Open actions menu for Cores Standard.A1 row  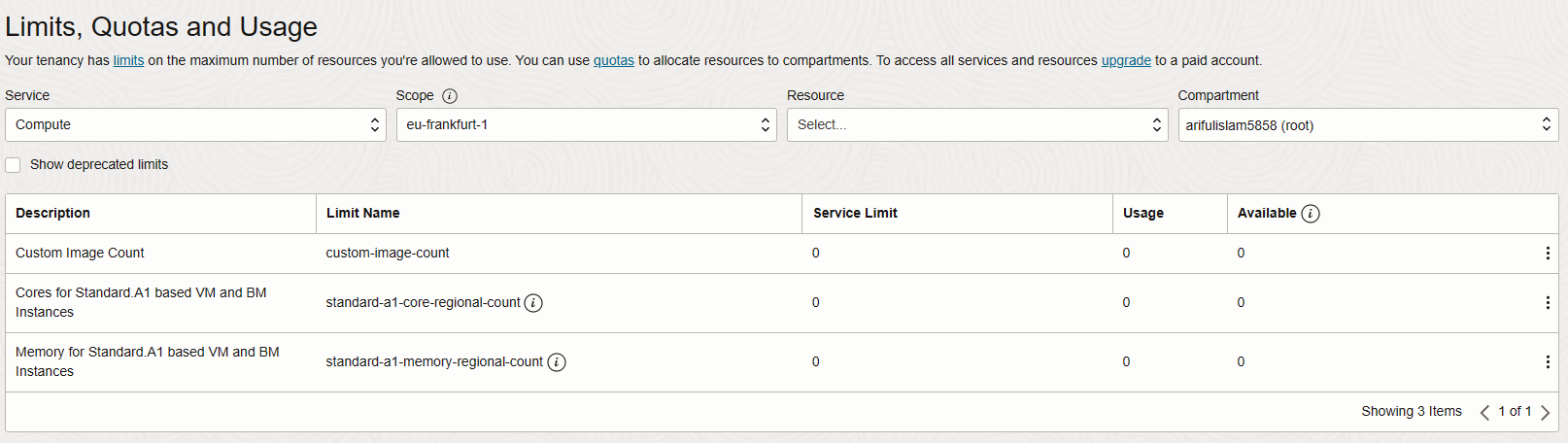point(1547,303)
